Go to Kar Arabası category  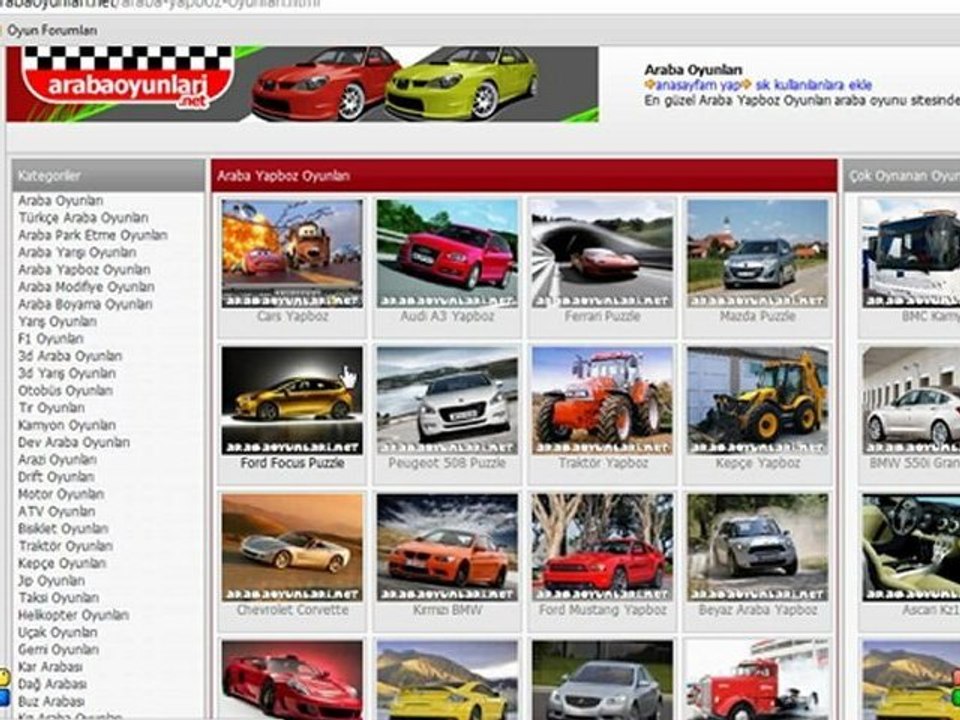[50, 667]
